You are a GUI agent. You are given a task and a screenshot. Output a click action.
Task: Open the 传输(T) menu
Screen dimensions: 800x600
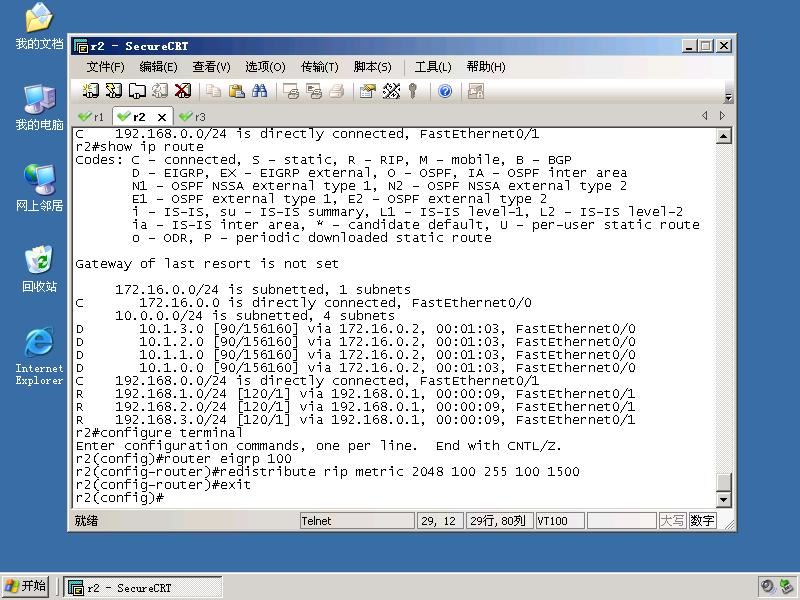(319, 67)
